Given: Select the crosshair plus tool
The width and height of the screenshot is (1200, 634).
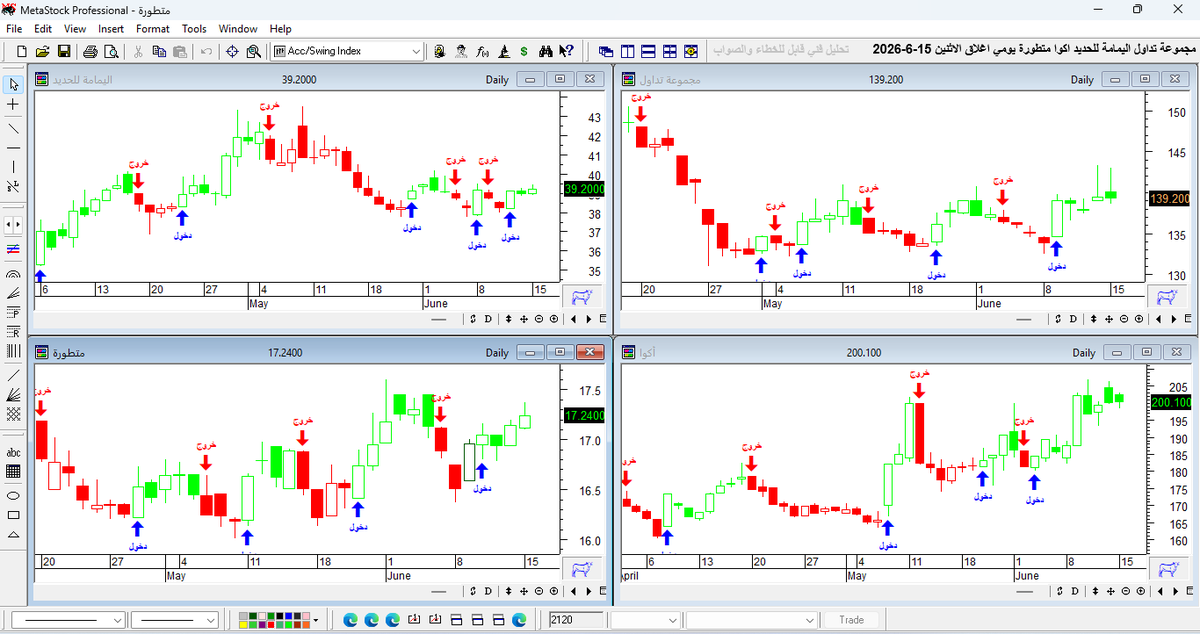Looking at the screenshot, I should tap(13, 105).
